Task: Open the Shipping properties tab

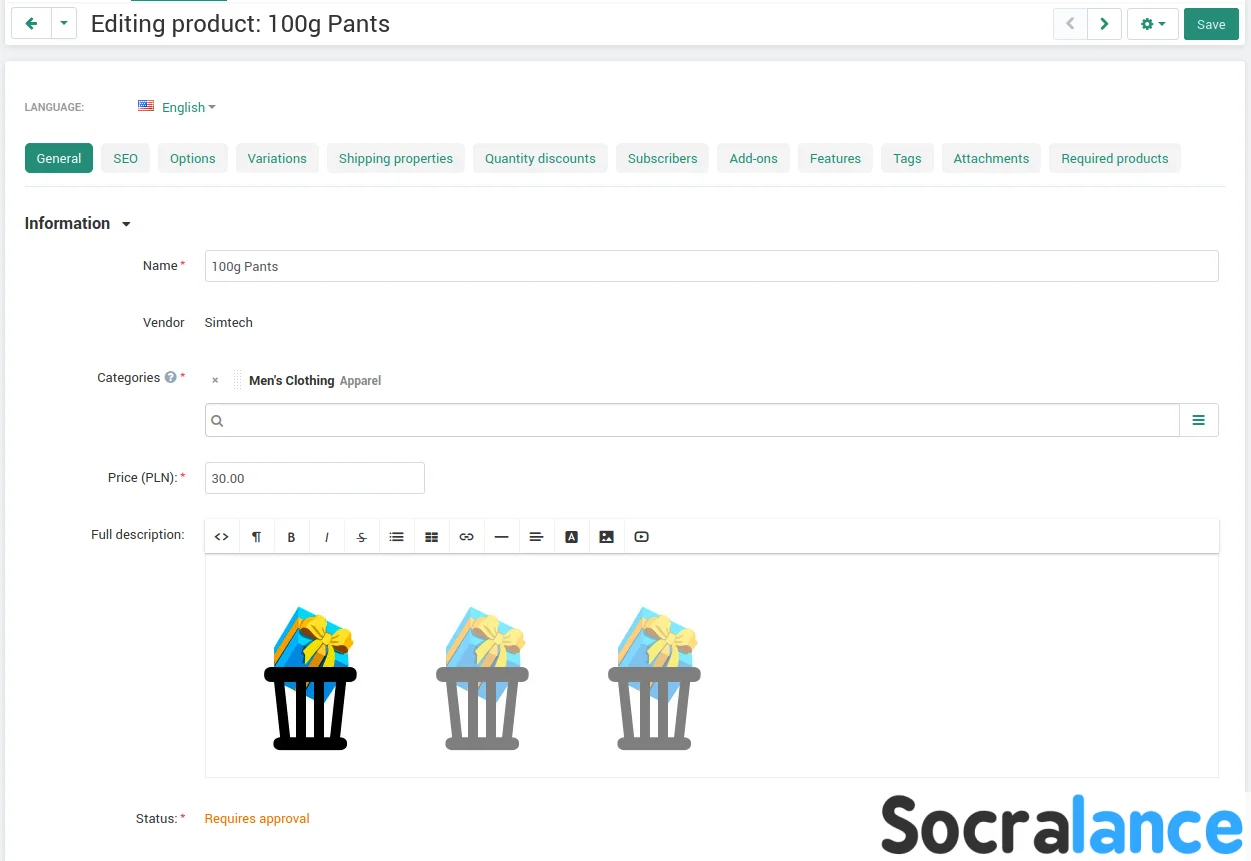Action: pos(396,158)
